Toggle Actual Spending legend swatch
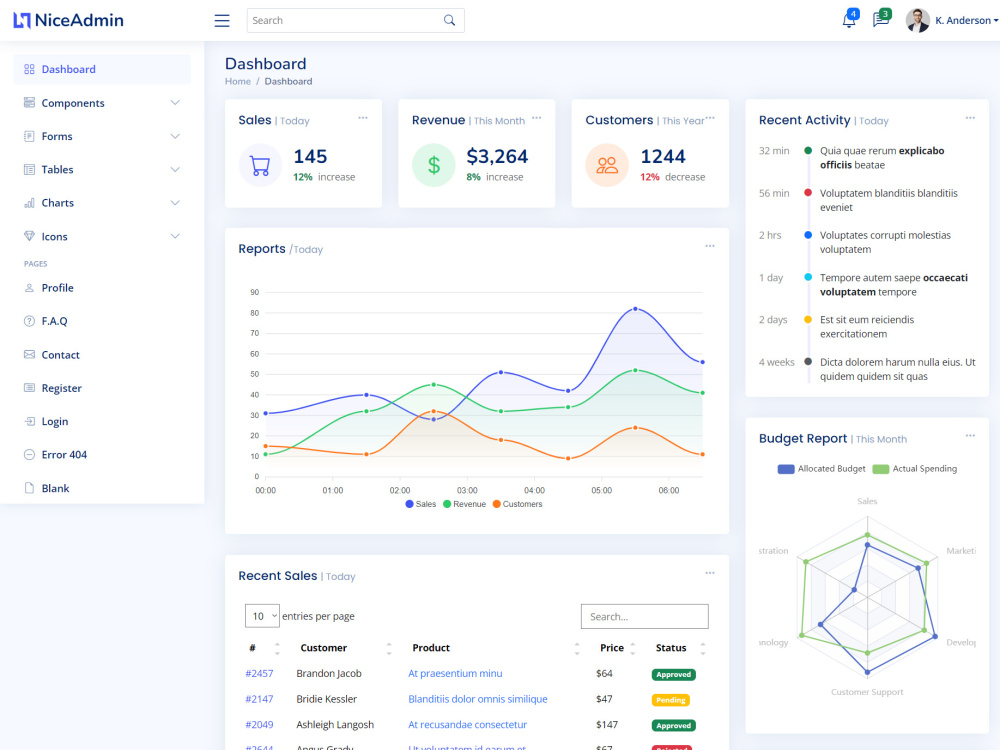1000x750 pixels. [x=881, y=469]
